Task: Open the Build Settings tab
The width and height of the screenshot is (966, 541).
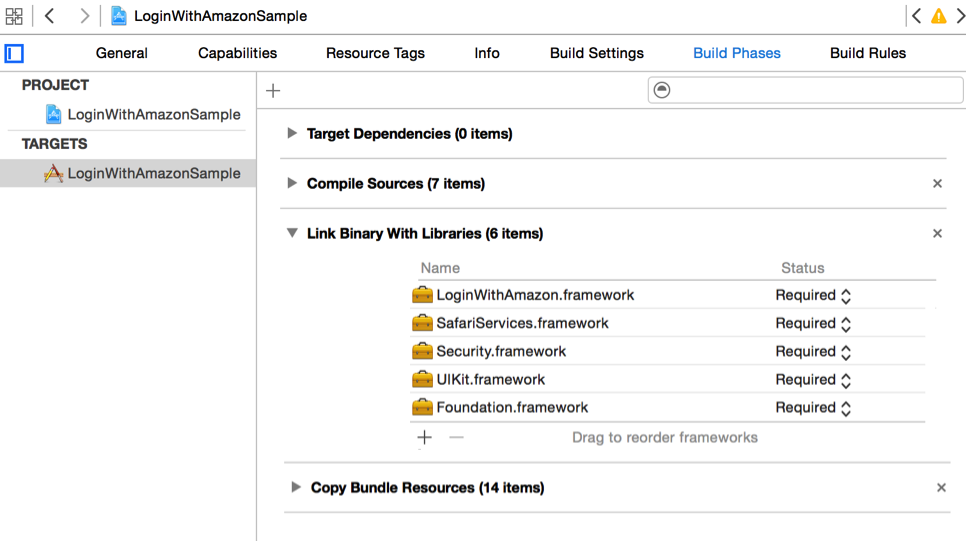Action: [596, 53]
